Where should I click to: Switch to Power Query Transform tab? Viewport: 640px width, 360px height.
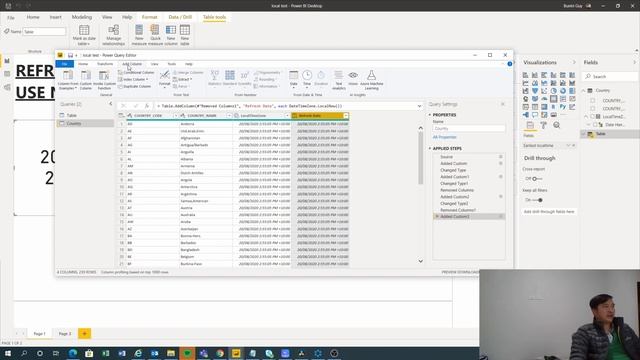click(x=105, y=64)
